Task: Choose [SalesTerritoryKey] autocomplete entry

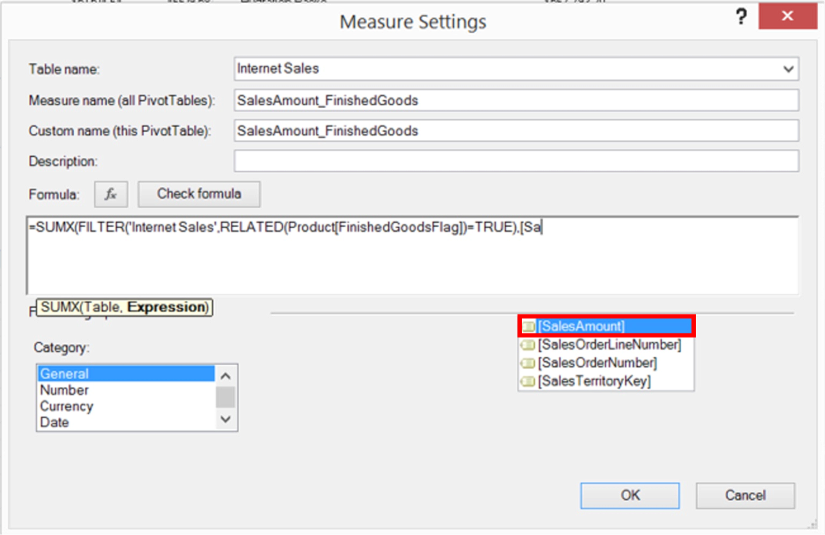Action: pos(594,381)
